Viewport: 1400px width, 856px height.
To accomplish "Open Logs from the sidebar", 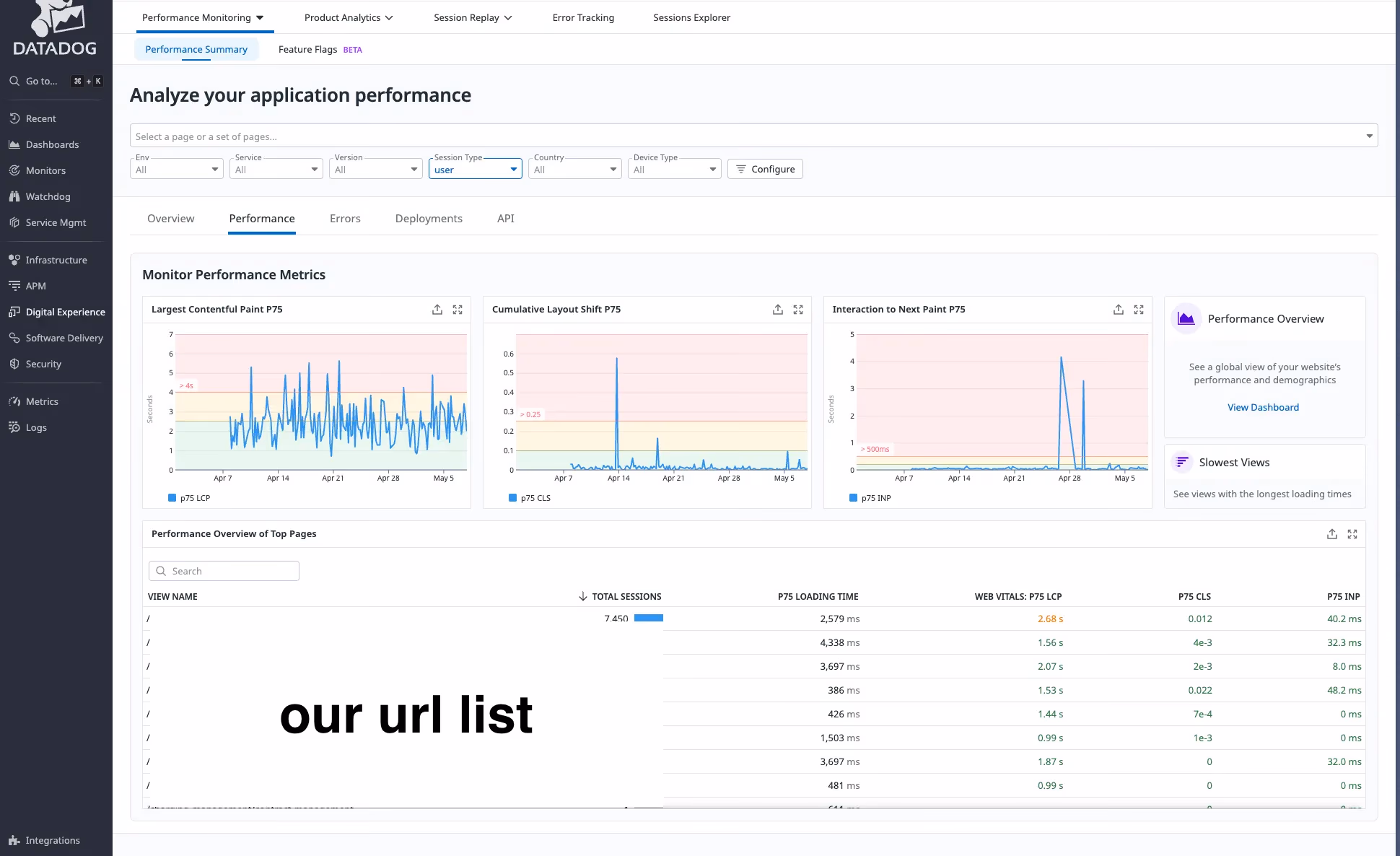I will pyautogui.click(x=36, y=427).
